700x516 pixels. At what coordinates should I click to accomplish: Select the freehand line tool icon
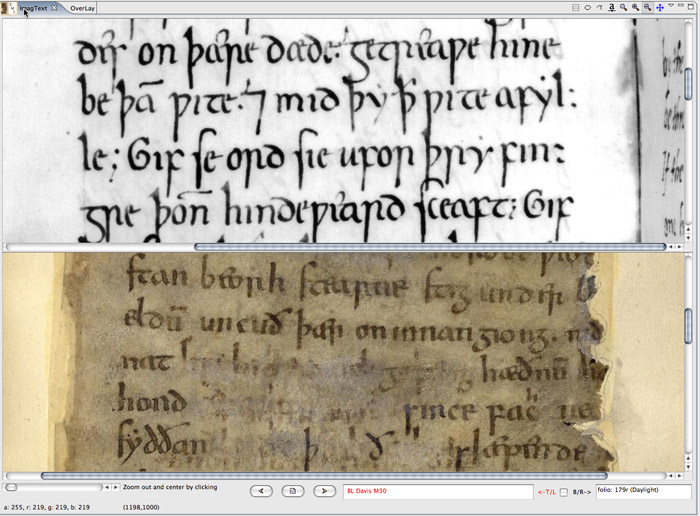(x=600, y=8)
